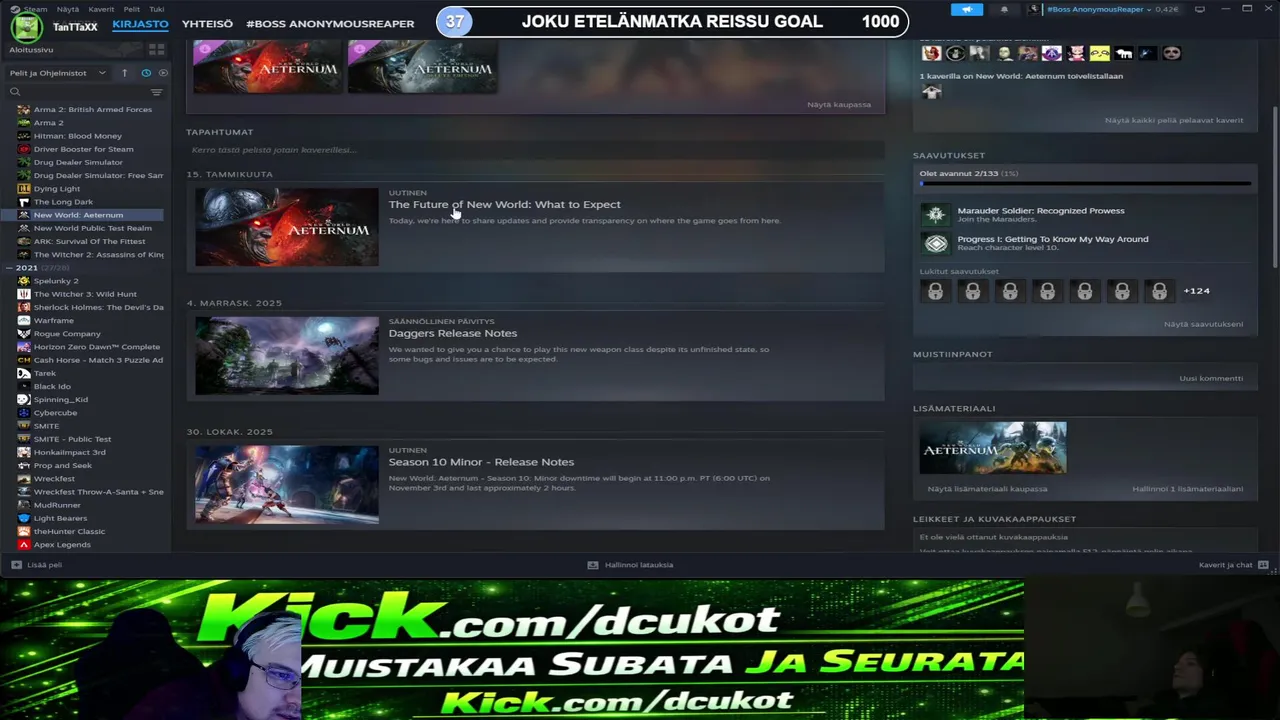Click the Uusi kommentti button
Viewport: 1280px width, 720px height.
pos(1211,378)
